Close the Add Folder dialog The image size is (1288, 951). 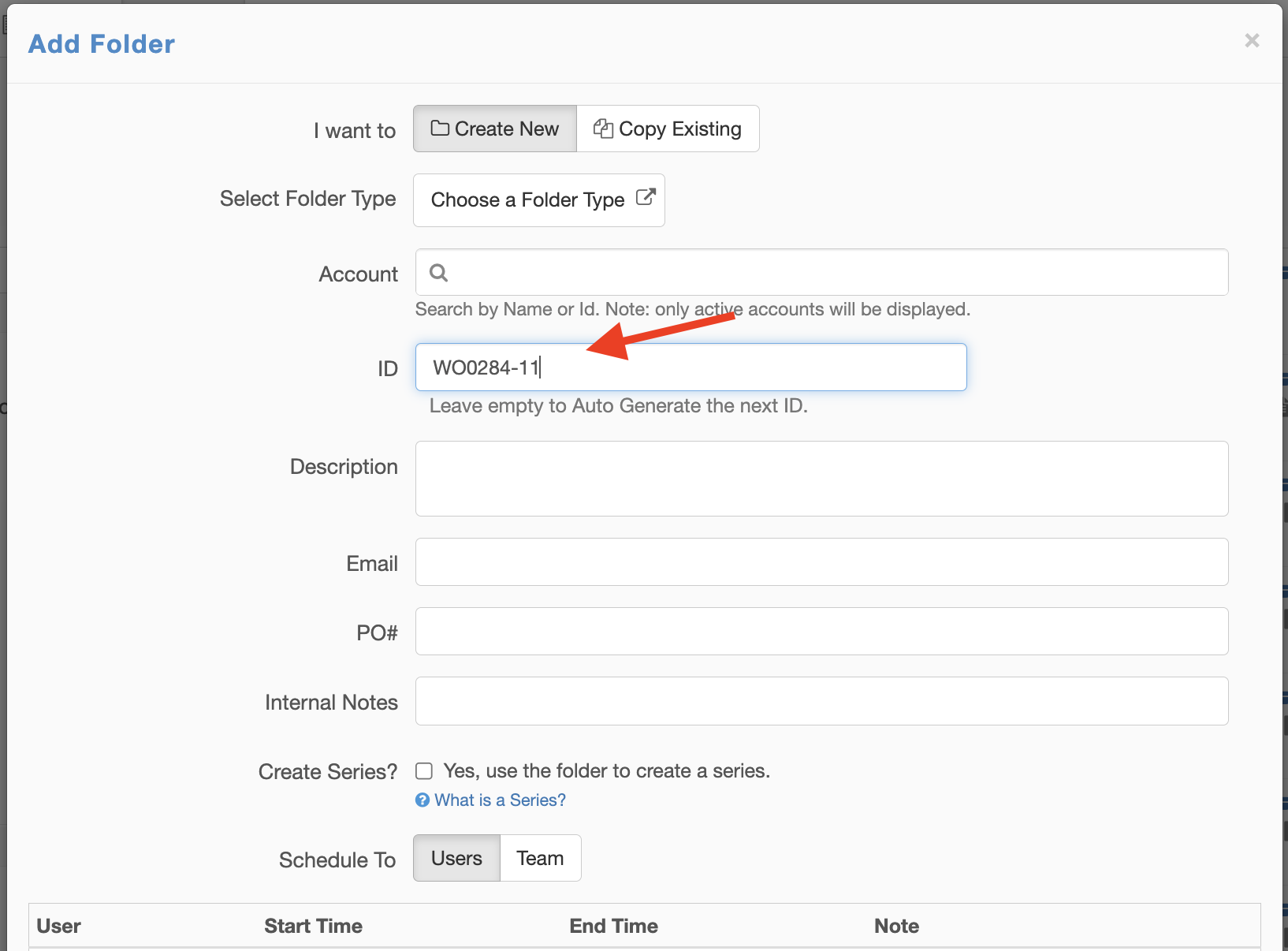tap(1251, 40)
